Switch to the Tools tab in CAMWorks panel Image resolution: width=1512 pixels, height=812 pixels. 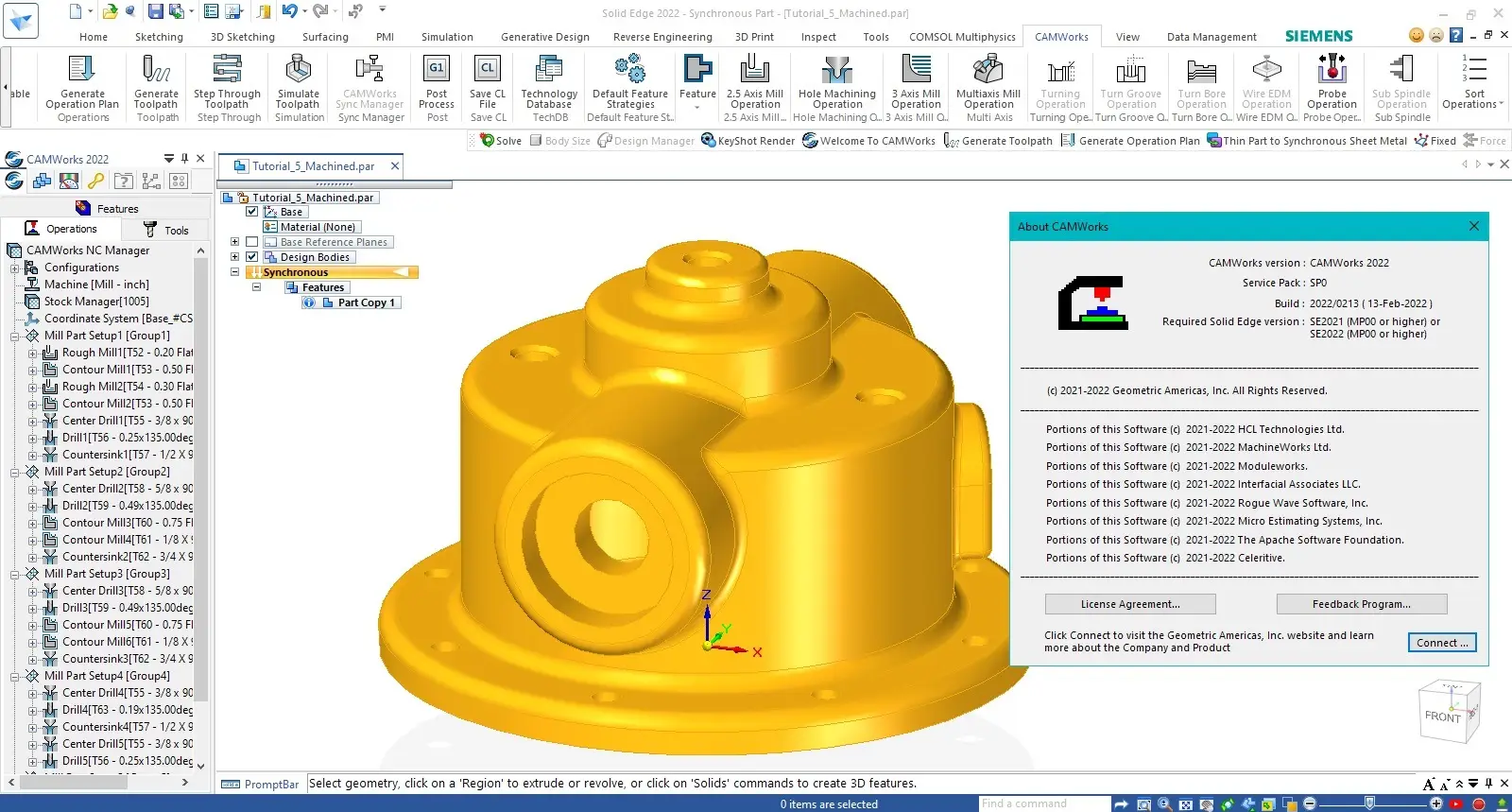click(x=166, y=230)
